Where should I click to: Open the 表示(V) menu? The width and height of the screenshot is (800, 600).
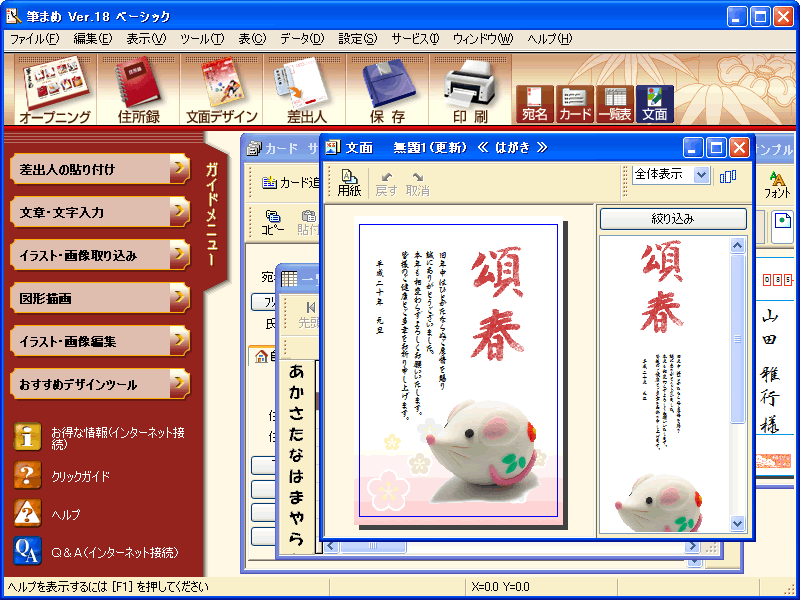click(146, 39)
